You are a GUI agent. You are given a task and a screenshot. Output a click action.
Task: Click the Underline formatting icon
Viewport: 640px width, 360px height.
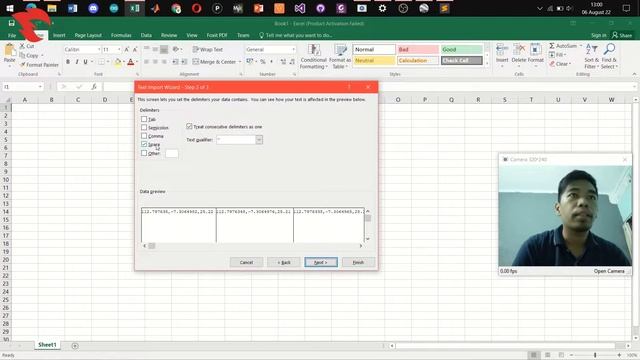click(x=85, y=62)
